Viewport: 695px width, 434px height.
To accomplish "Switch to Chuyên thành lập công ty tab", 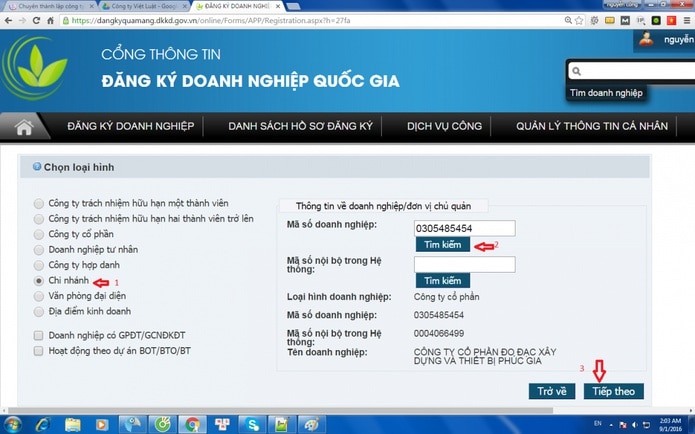I will coord(51,6).
